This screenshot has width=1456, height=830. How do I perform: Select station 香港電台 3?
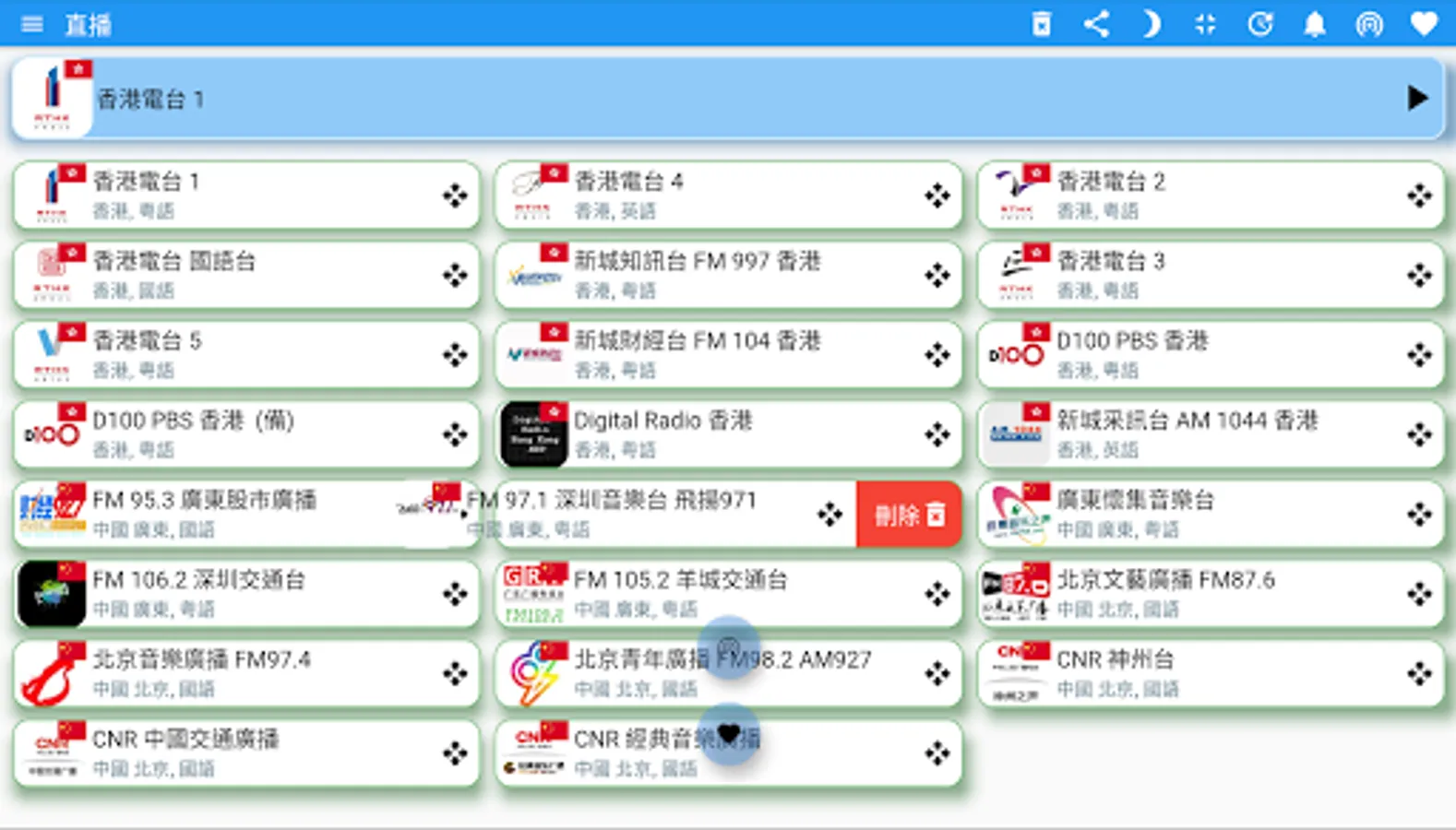point(1211,275)
